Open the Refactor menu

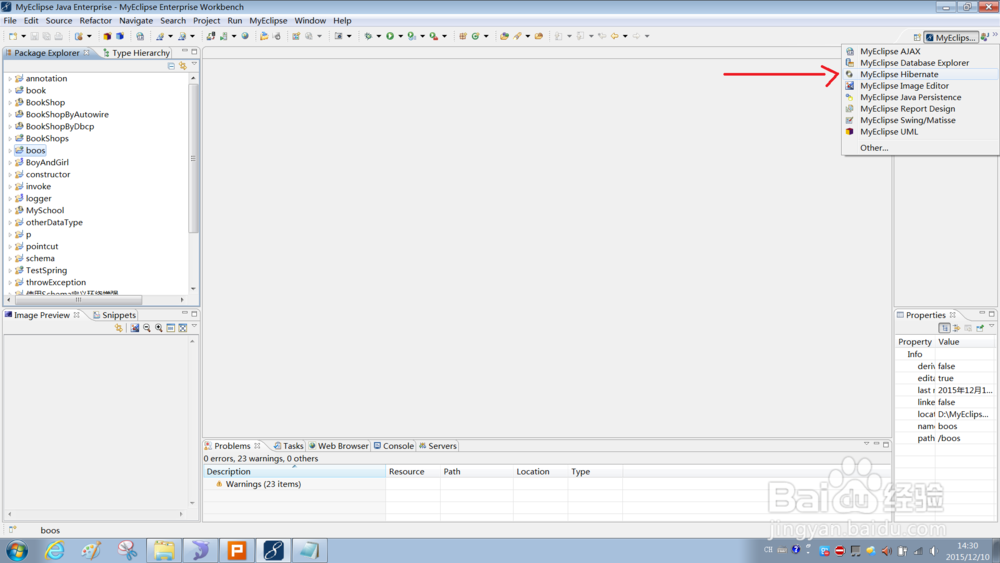tap(96, 20)
